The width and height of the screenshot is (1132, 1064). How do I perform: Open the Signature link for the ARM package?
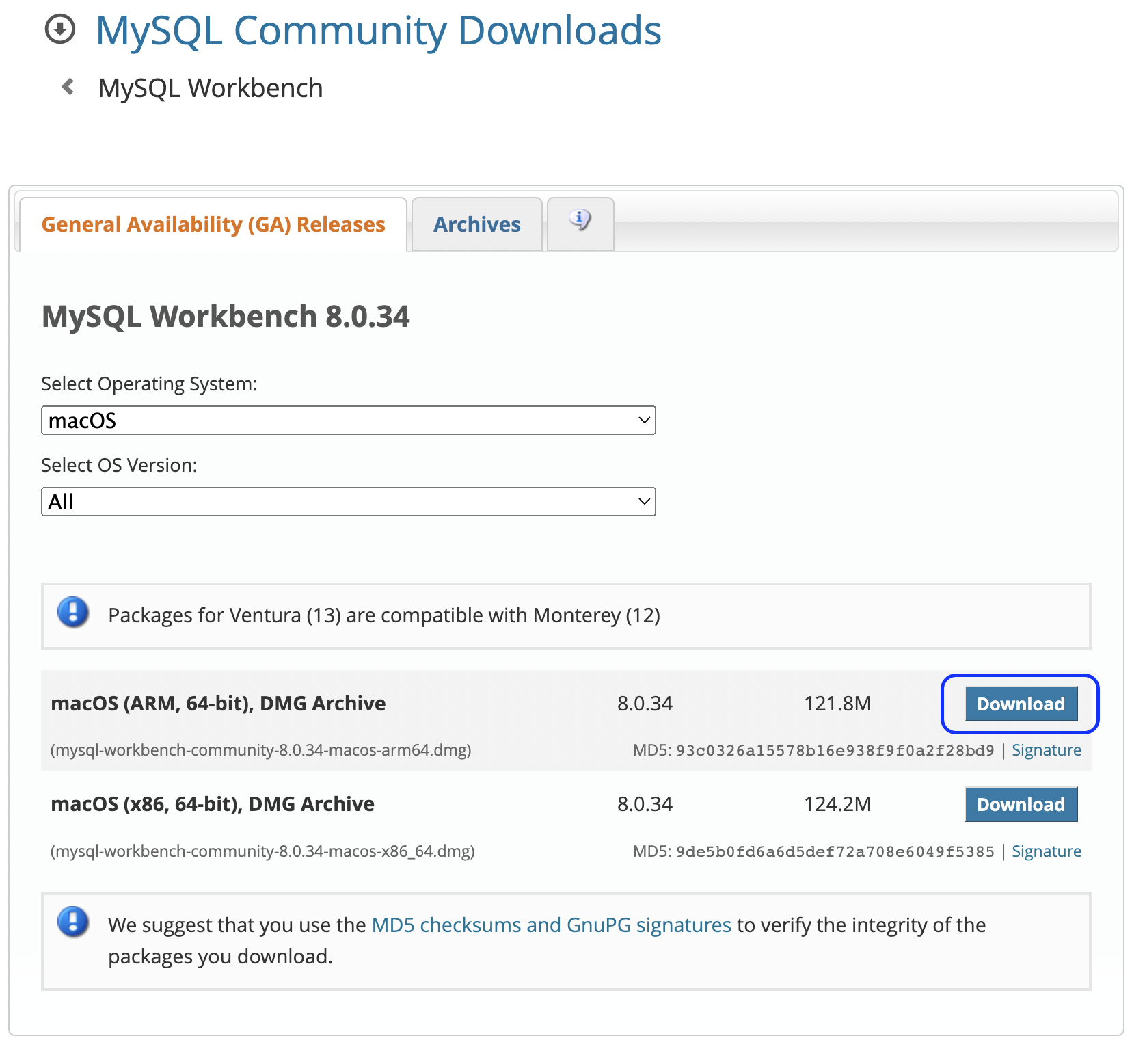[x=1047, y=749]
